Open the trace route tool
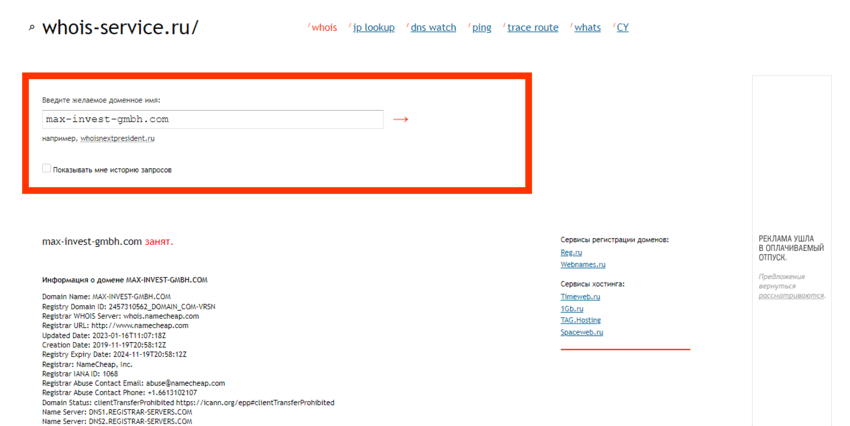The height and width of the screenshot is (426, 850). click(533, 27)
